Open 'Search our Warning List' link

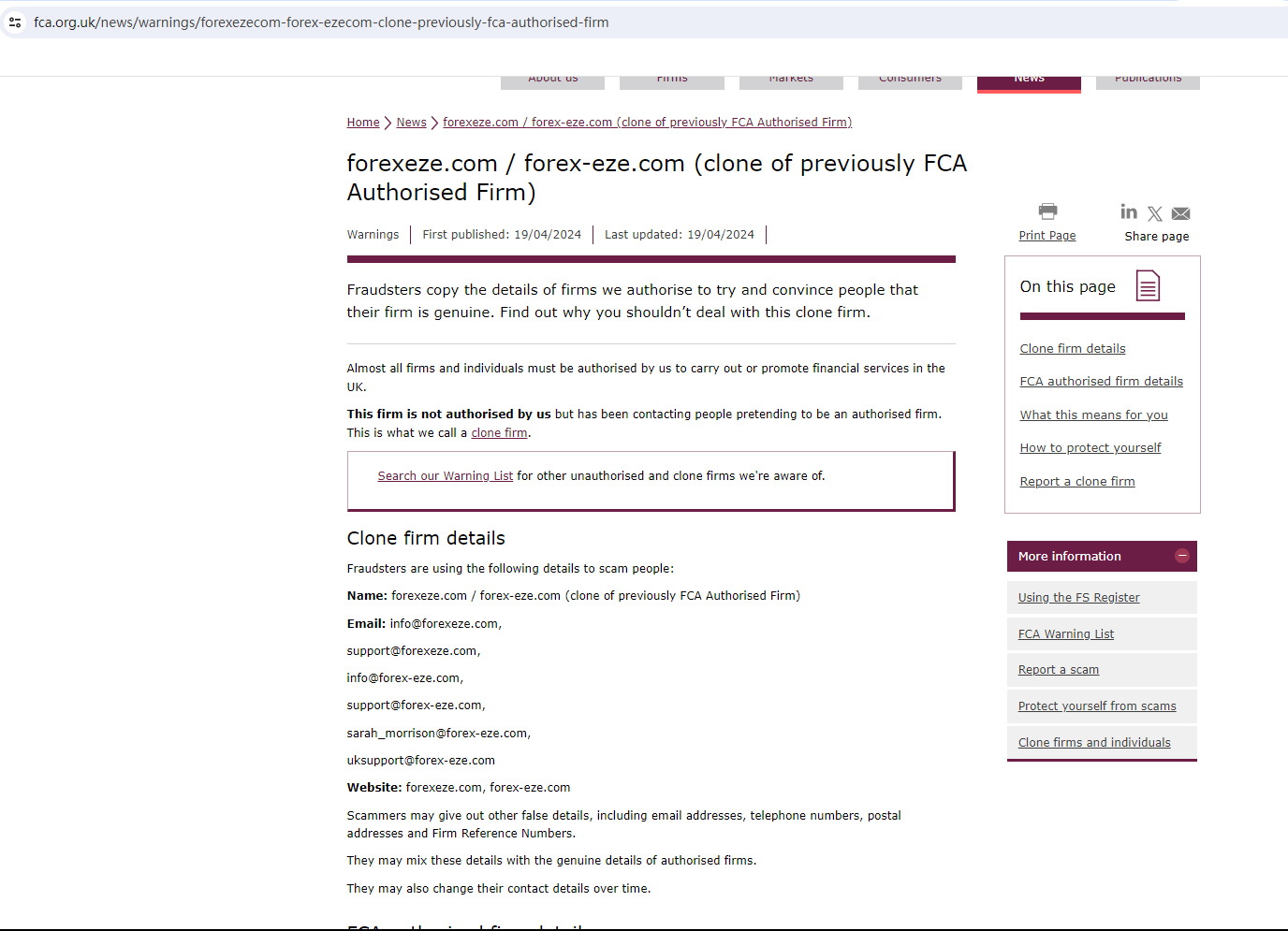(x=445, y=476)
